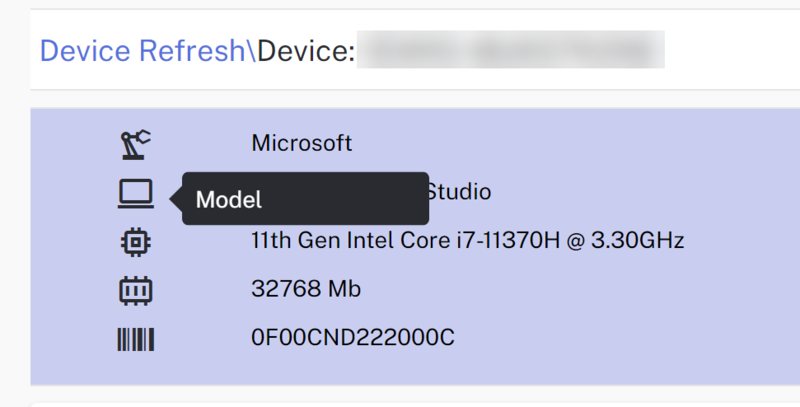
Task: Click the processor chip icon
Action: (134, 241)
